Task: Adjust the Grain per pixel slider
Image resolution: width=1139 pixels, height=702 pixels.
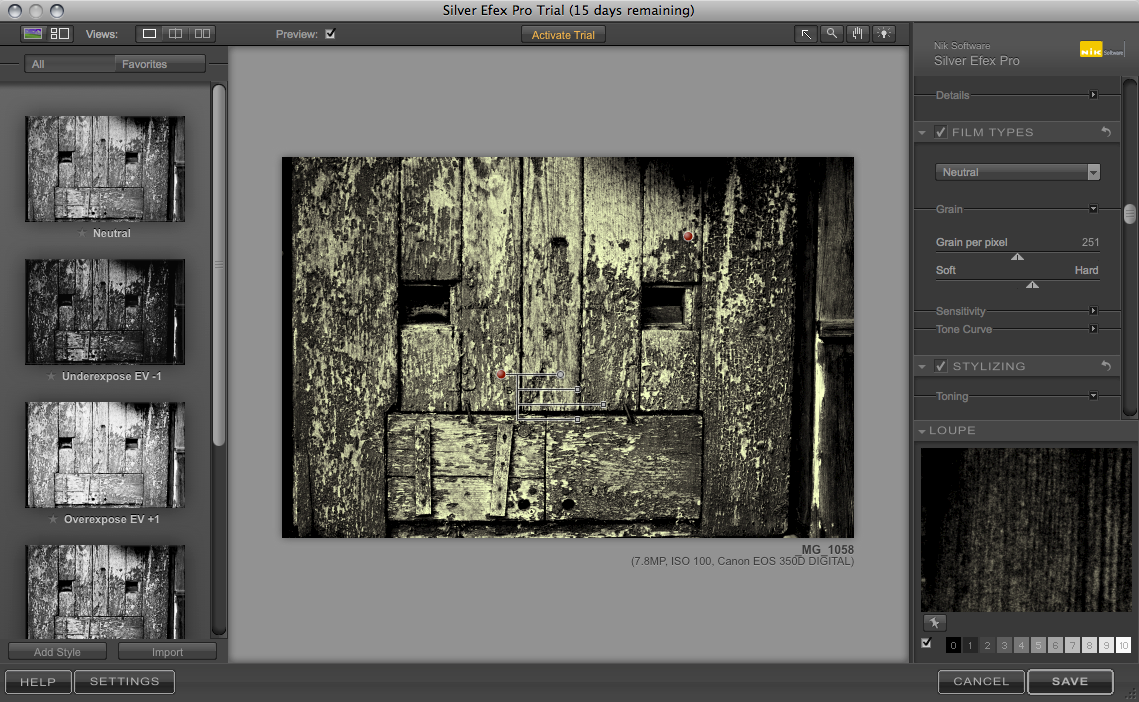Action: point(1018,257)
